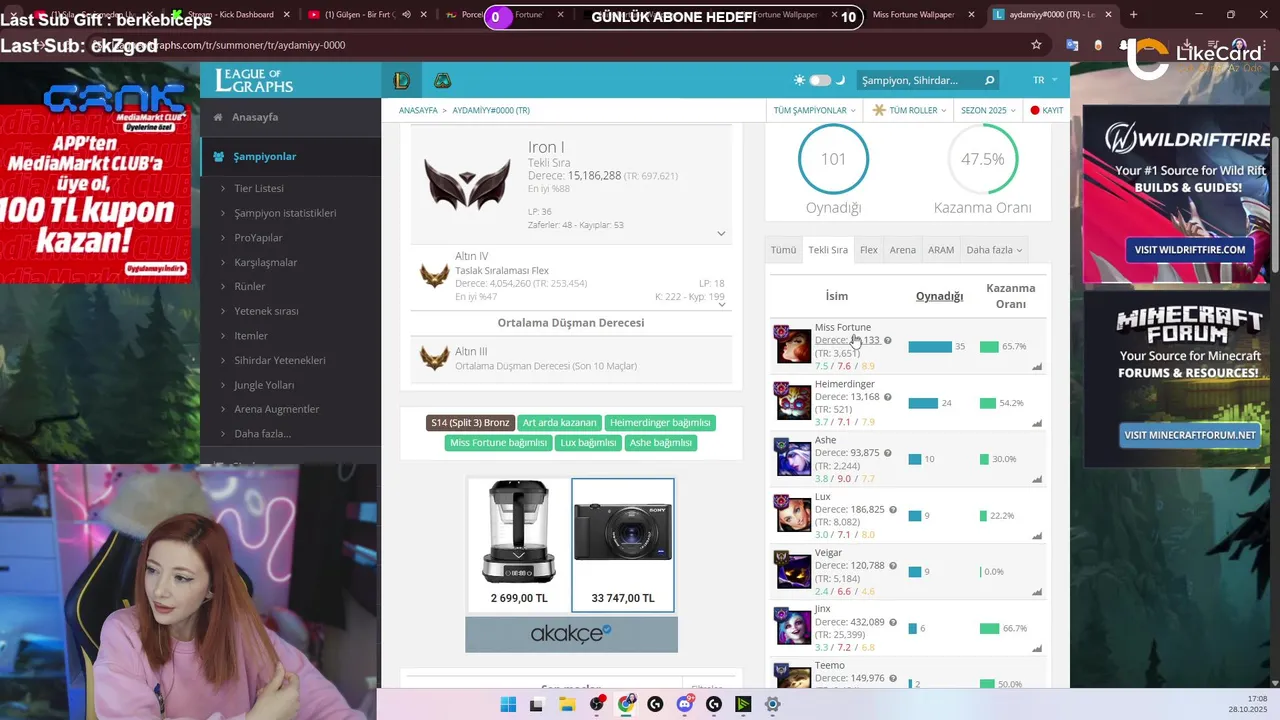
Task: Click the Ashe bağımlısı tag
Action: 660,443
